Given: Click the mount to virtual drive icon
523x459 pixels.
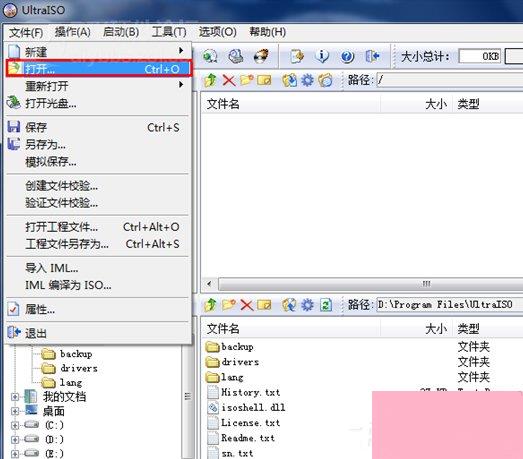Looking at the screenshot, I should (x=236, y=56).
